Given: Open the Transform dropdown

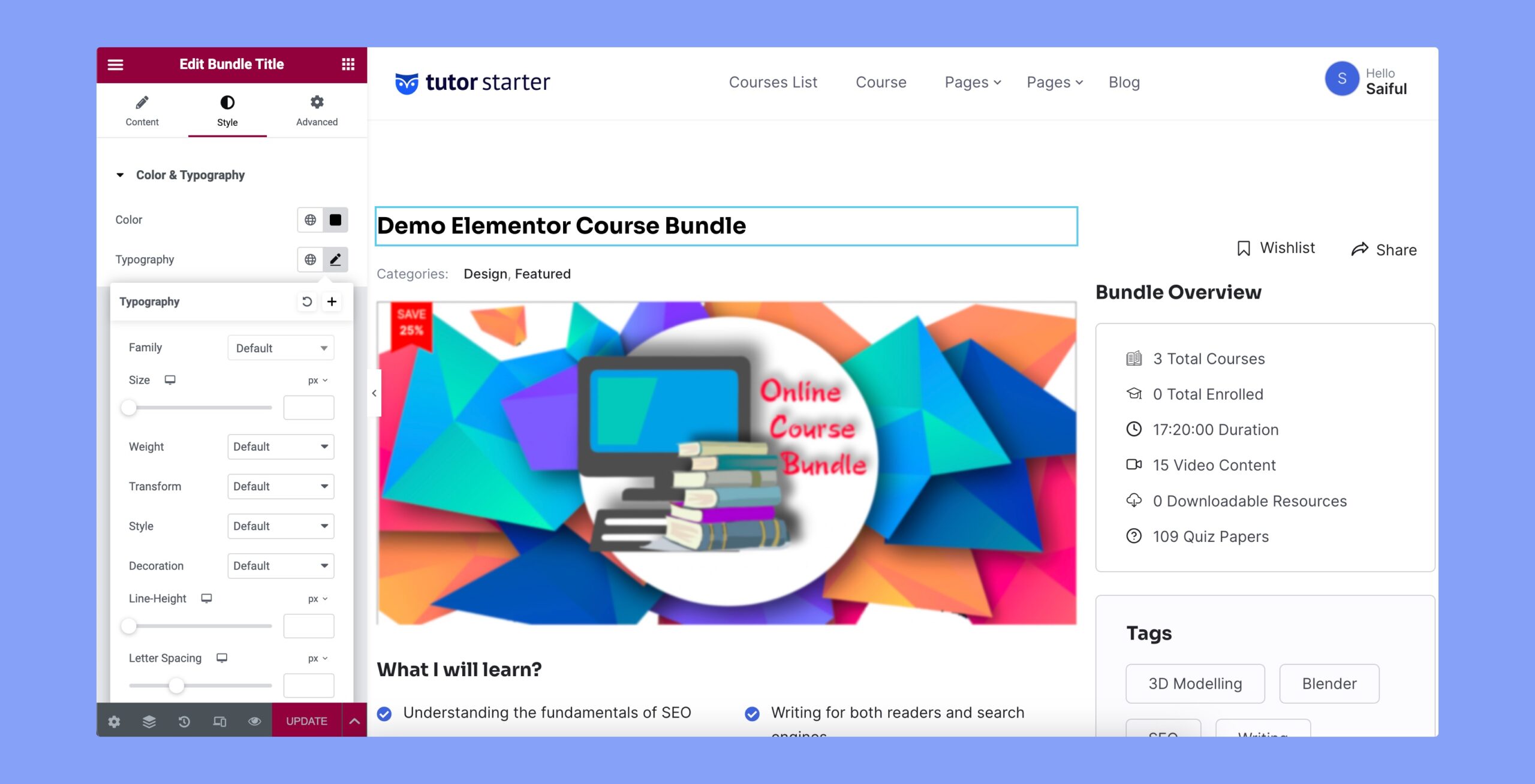Looking at the screenshot, I should click(279, 486).
